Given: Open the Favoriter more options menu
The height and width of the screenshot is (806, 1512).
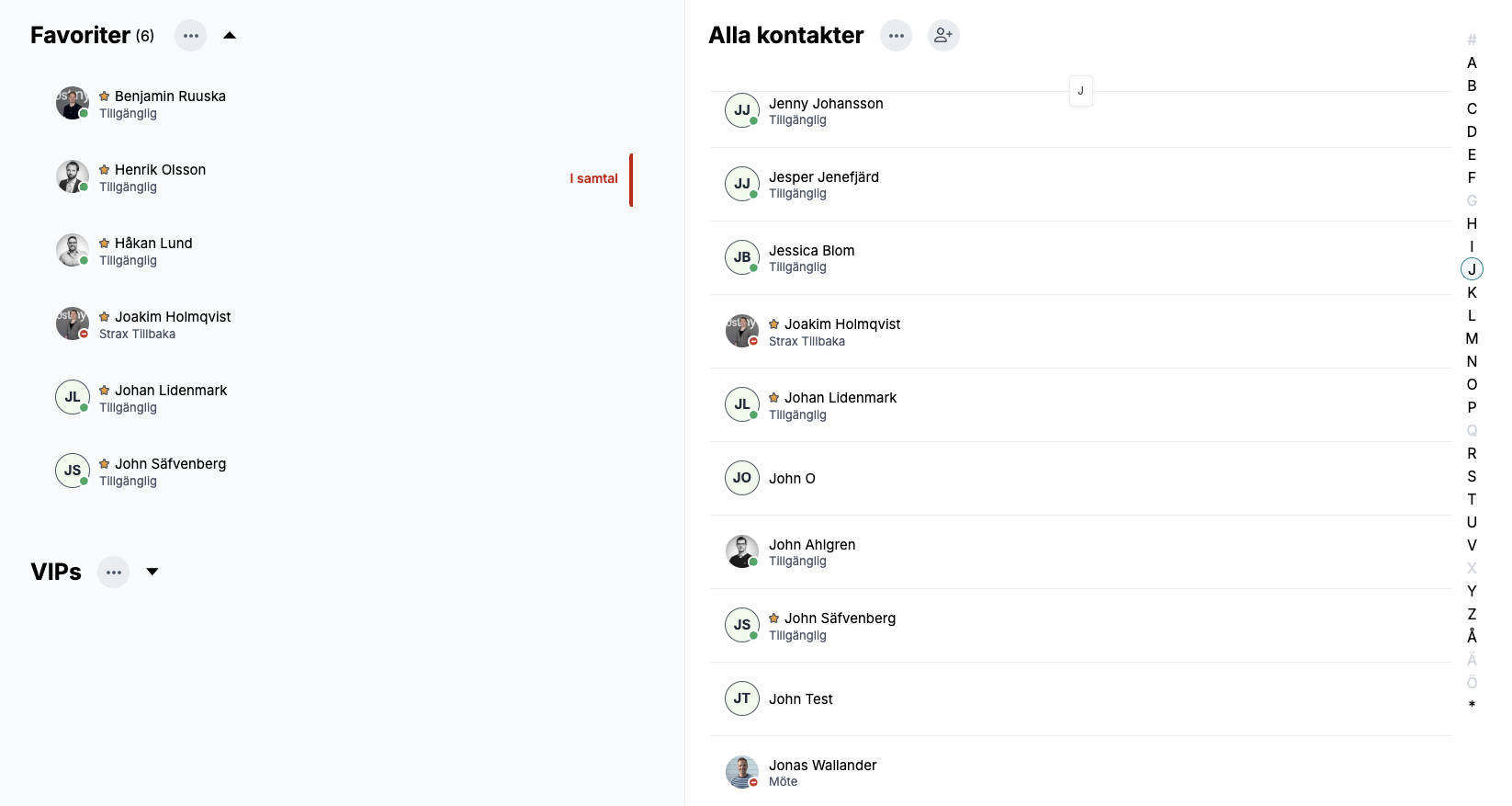Looking at the screenshot, I should 190,36.
